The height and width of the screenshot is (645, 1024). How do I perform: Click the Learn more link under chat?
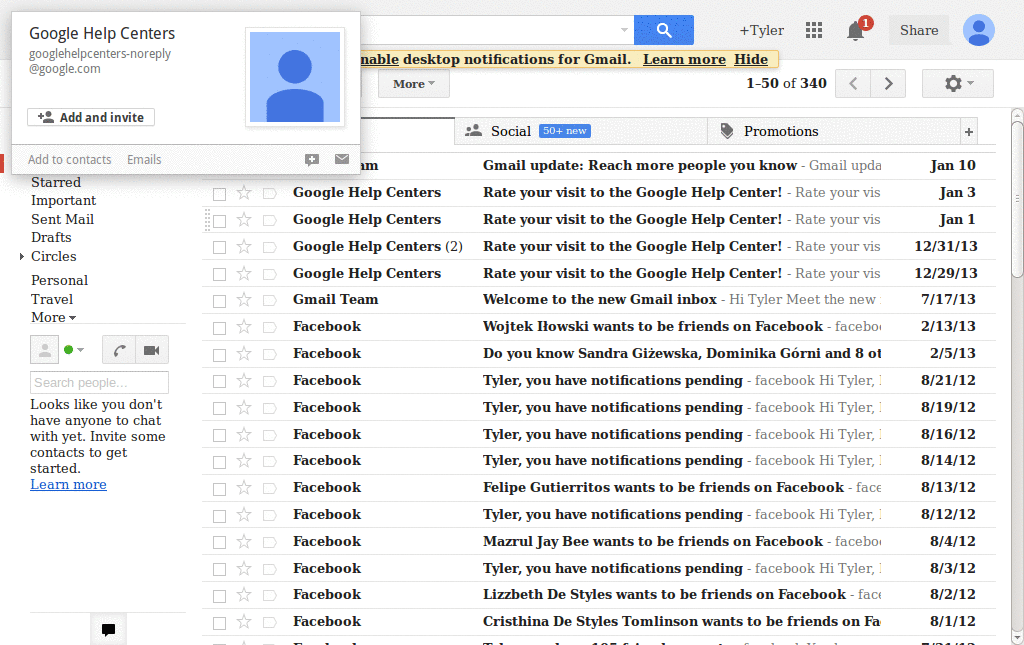(68, 484)
